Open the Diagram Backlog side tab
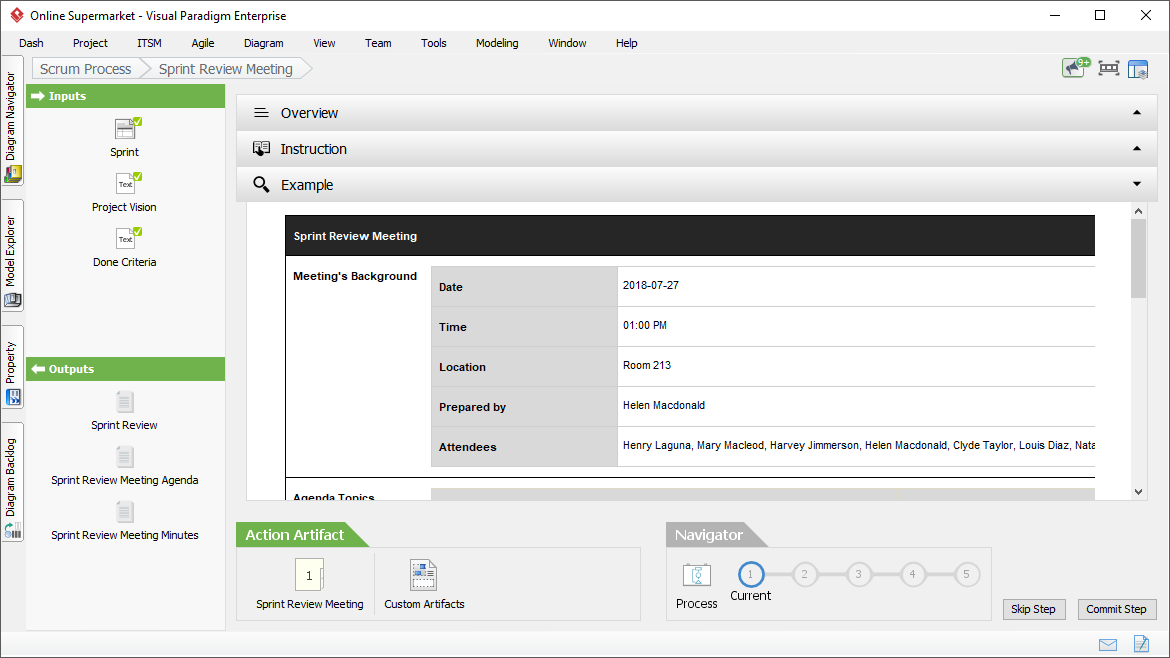This screenshot has width=1170, height=658. 12,482
